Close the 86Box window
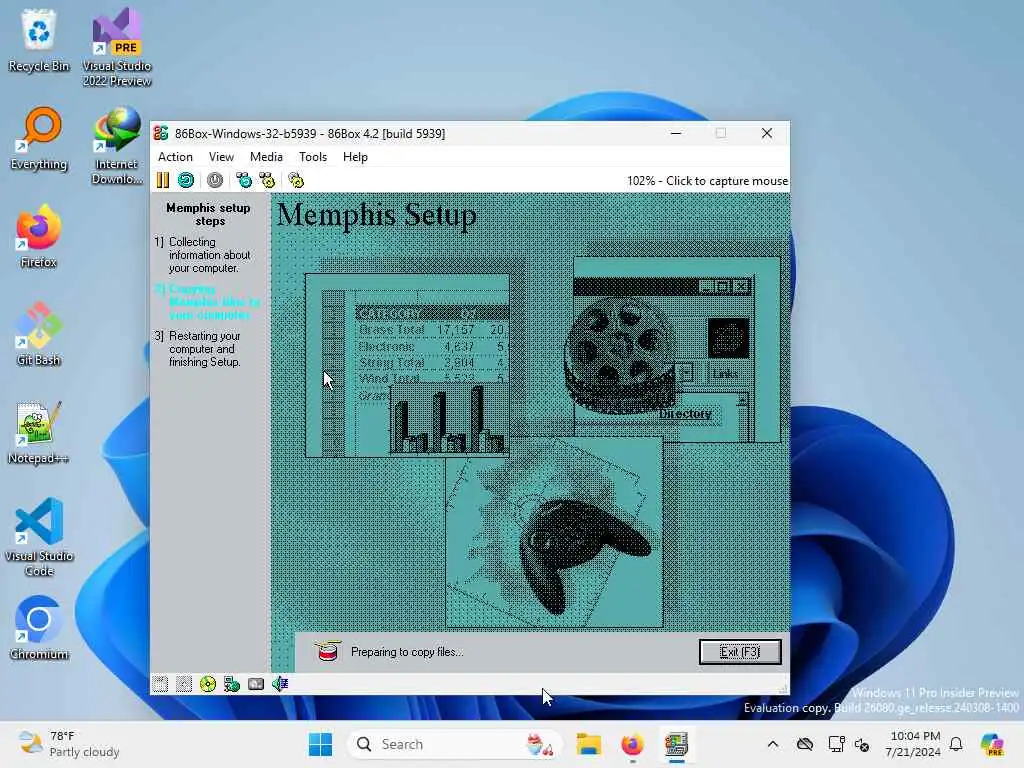This screenshot has height=768, width=1024. click(767, 133)
